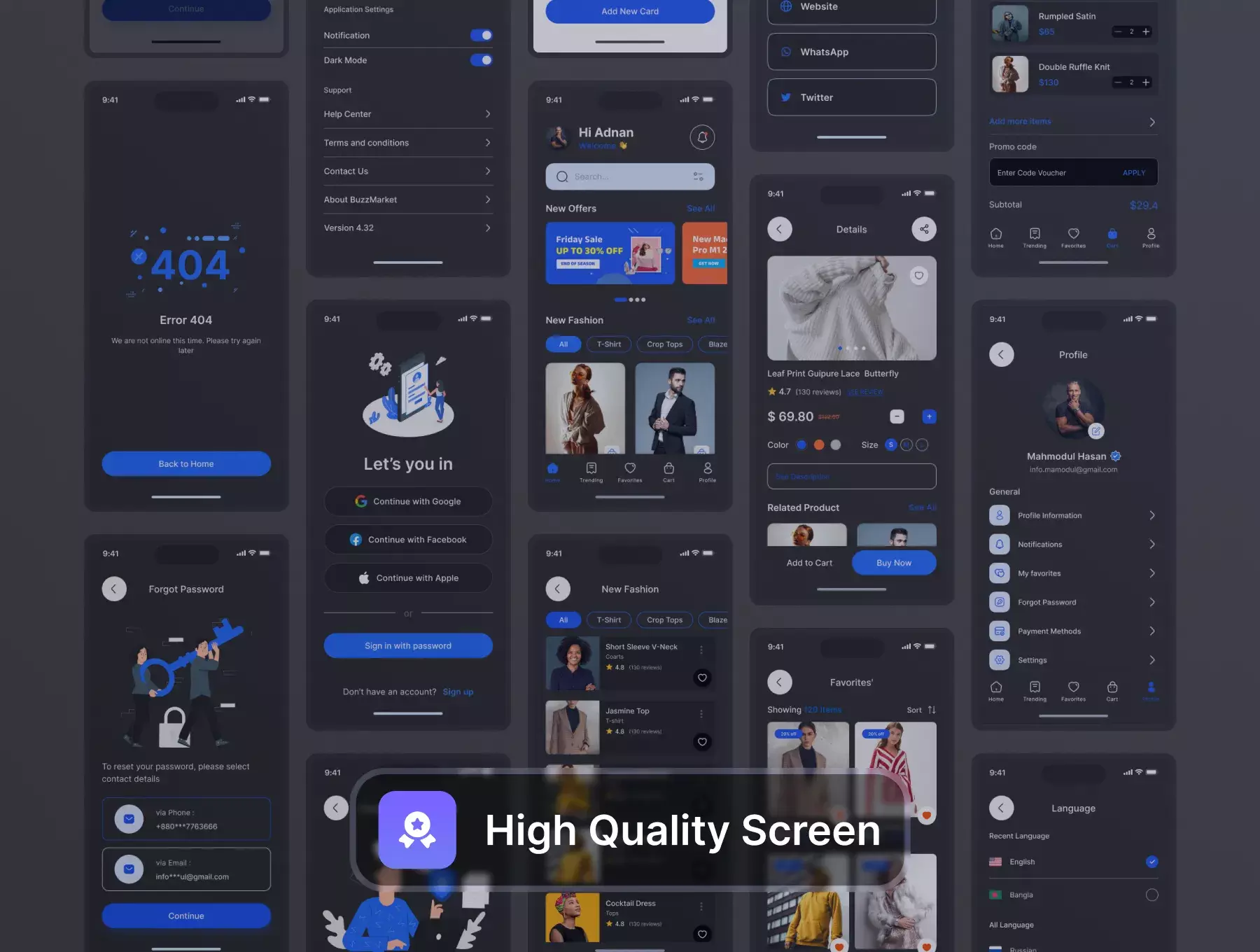This screenshot has height=952, width=1260.
Task: Pick the orange color swatch
Action: (x=818, y=444)
